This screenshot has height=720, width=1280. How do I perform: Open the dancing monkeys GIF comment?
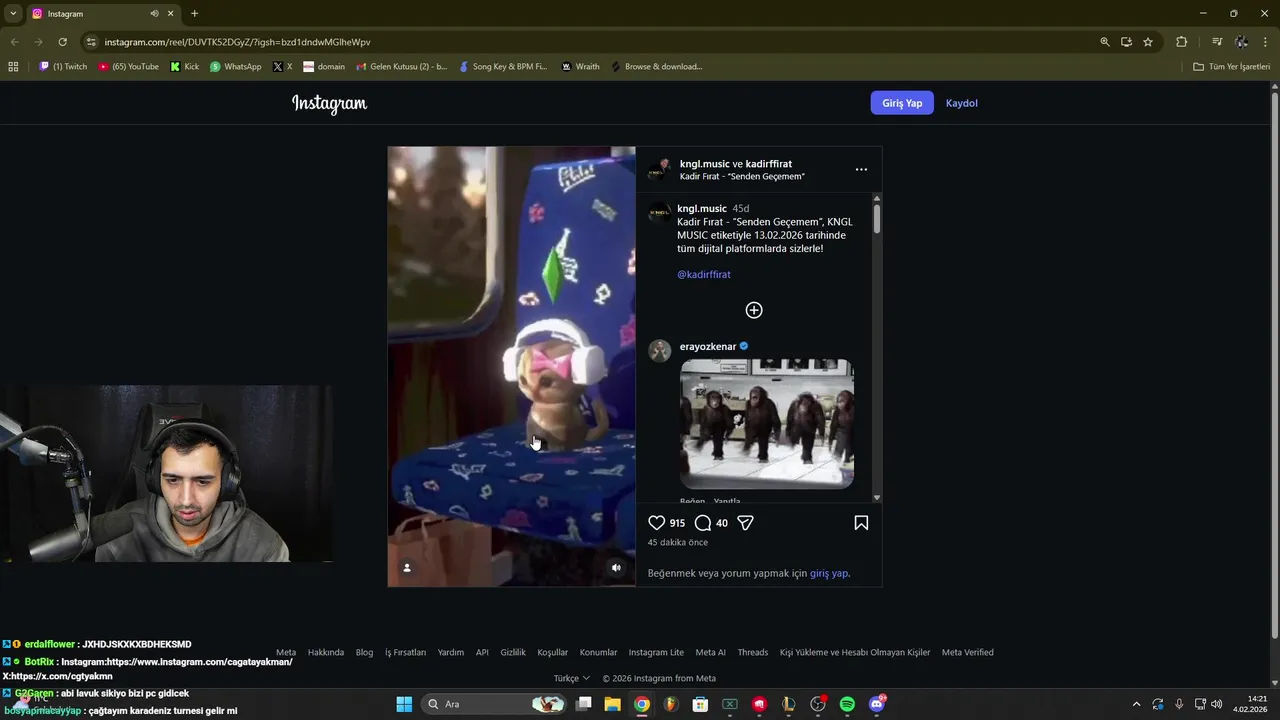[767, 424]
